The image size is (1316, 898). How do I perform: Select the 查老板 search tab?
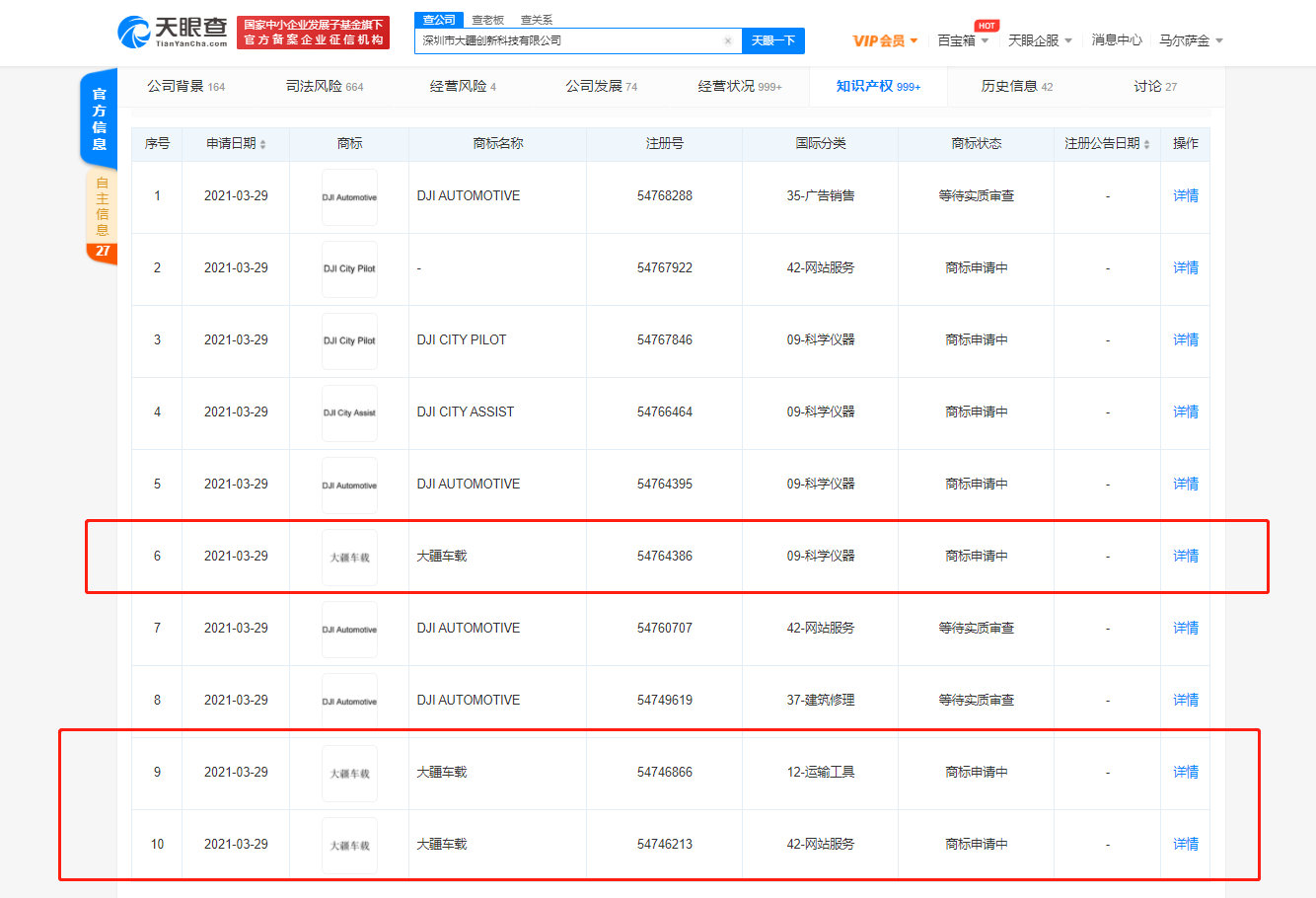tap(487, 20)
